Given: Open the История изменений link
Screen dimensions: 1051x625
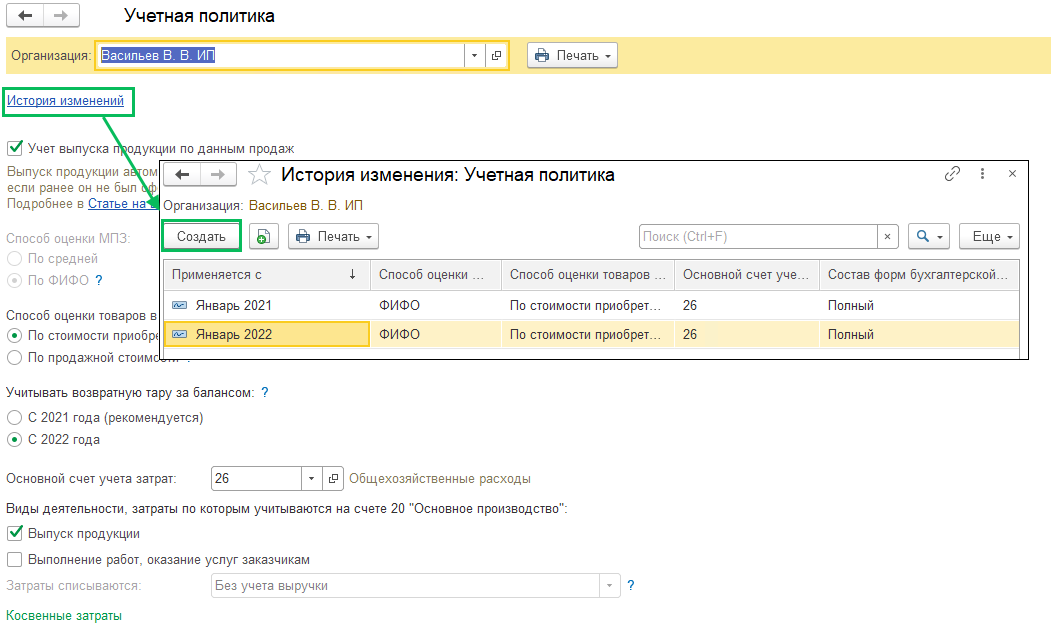Looking at the screenshot, I should tap(66, 101).
